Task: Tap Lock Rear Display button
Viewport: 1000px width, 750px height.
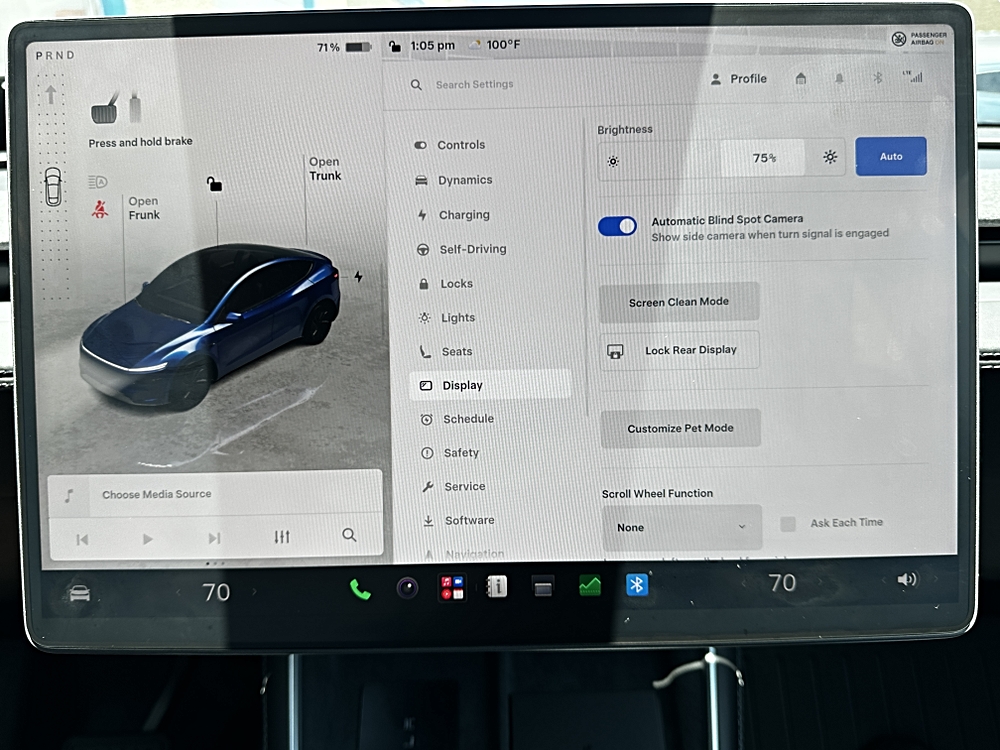Action: coord(679,350)
